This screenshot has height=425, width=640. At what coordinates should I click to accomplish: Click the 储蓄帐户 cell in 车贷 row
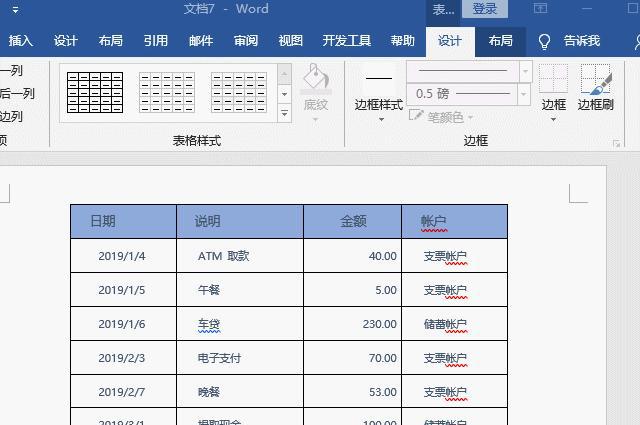455,324
